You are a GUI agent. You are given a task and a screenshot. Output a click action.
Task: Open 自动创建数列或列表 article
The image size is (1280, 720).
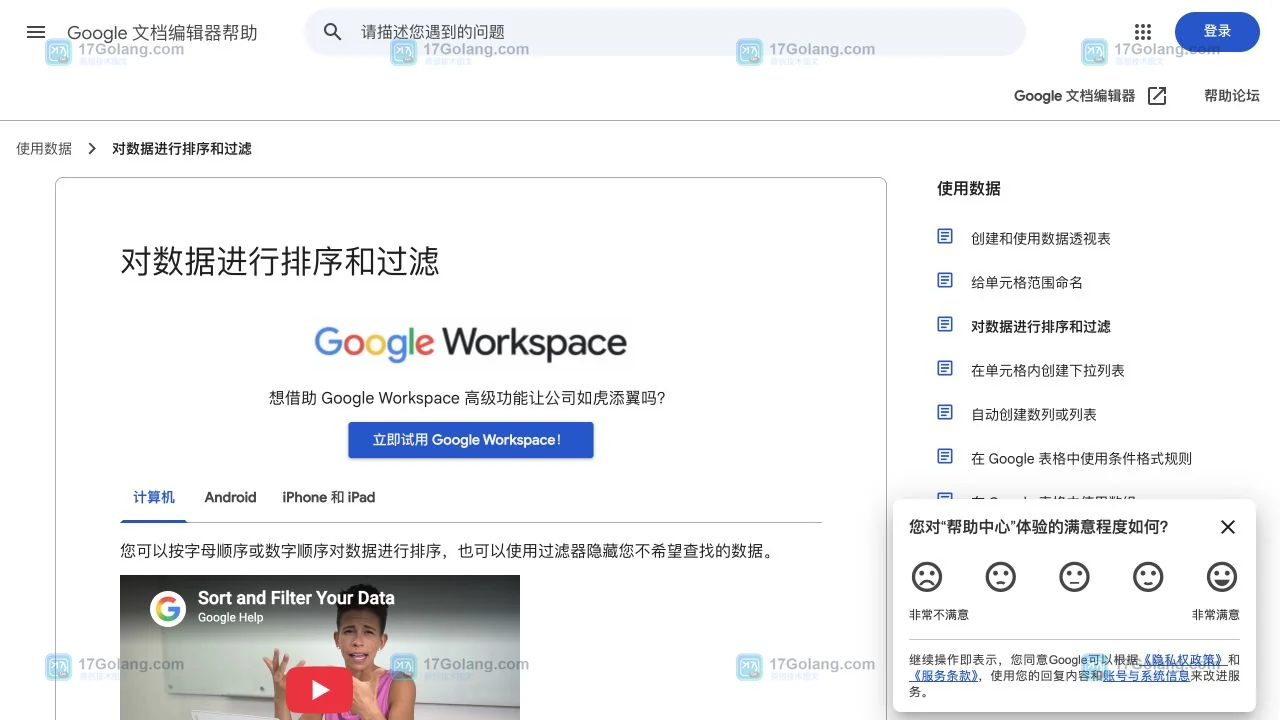click(x=1034, y=414)
